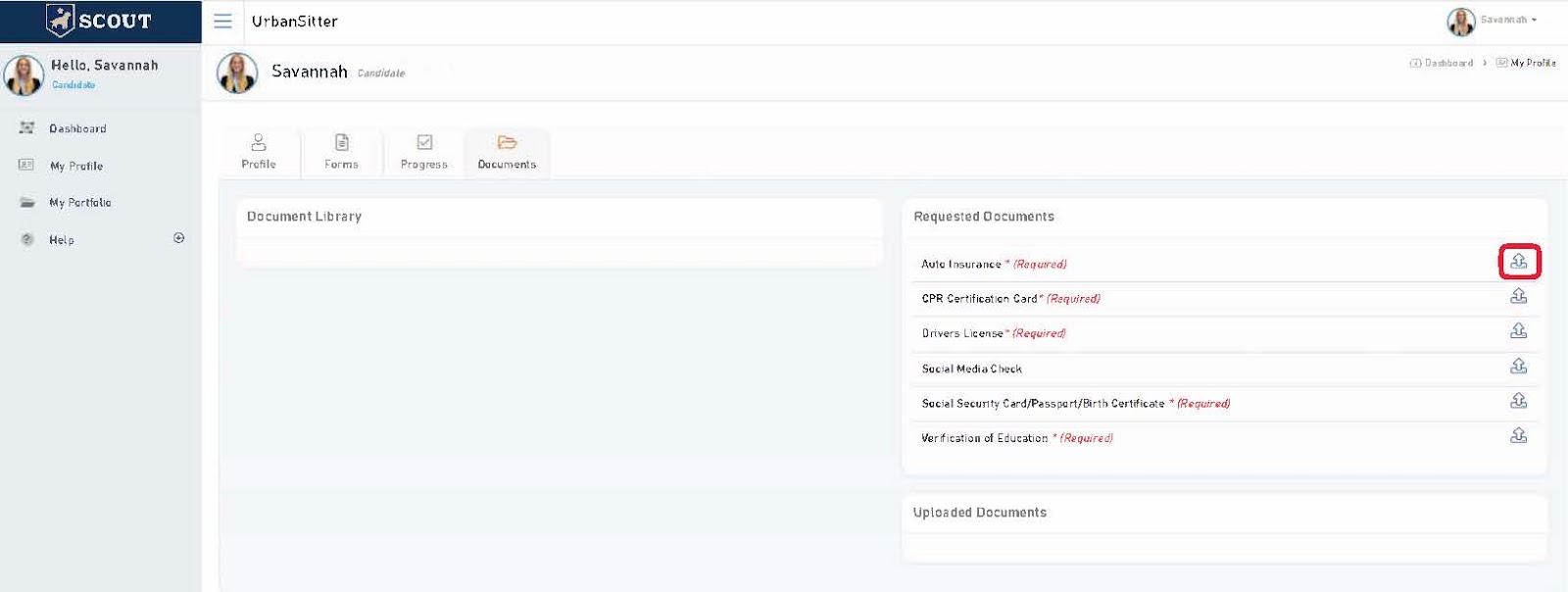Click the Progress tab checkmark icon
The image size is (1568, 592).
(424, 142)
